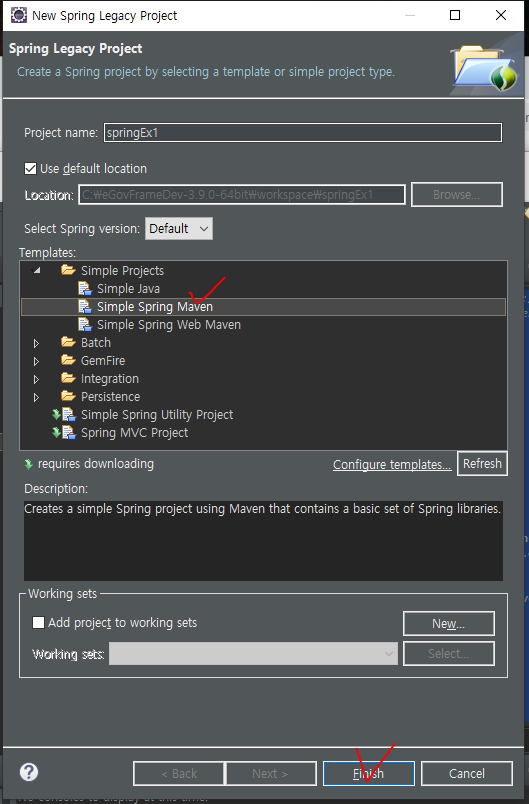Click the Simple Projects folder icon
The height and width of the screenshot is (804, 529).
[68, 270]
